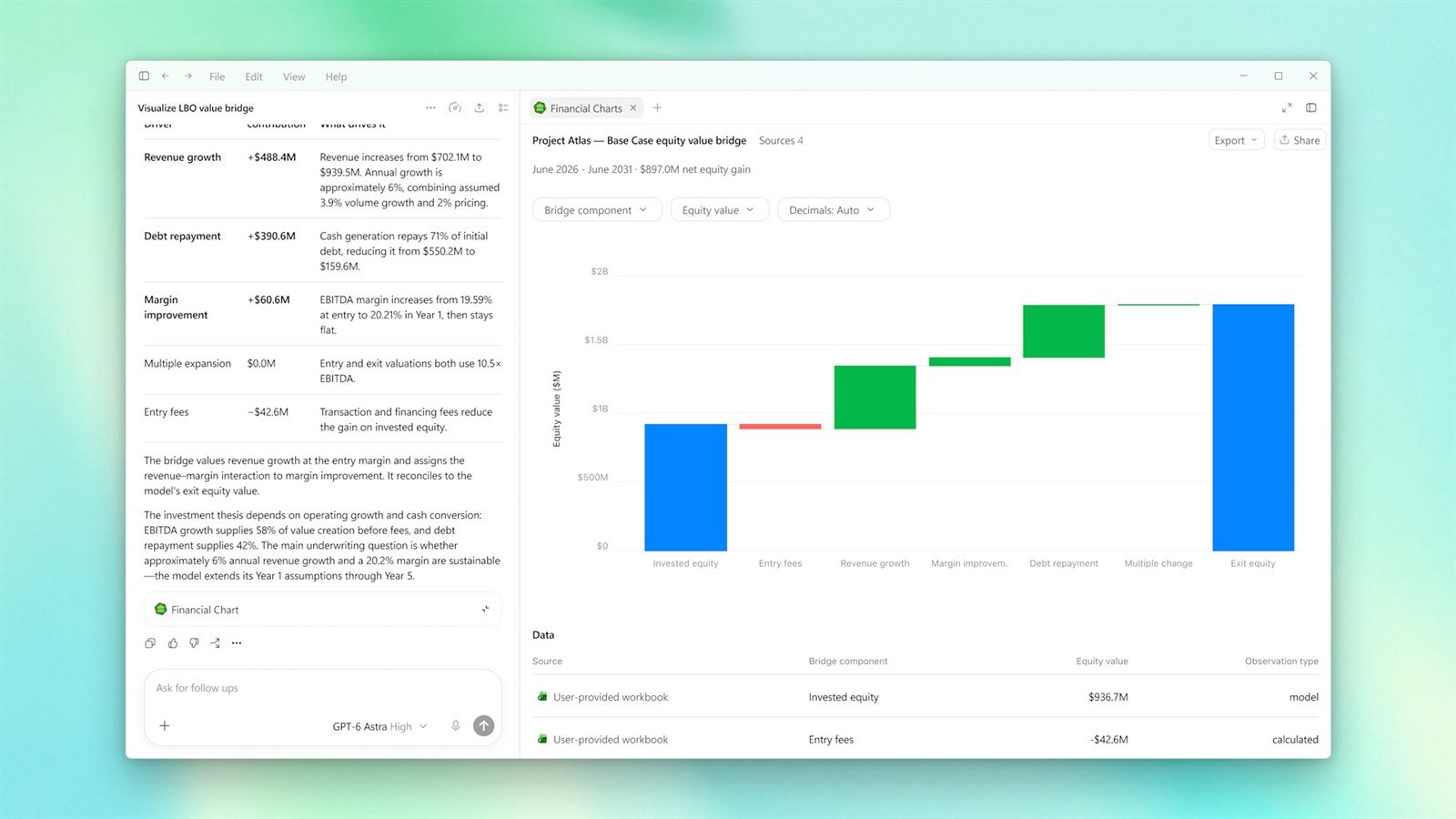The height and width of the screenshot is (819, 1456).
Task: Copy the response with the copy icon
Action: point(150,643)
